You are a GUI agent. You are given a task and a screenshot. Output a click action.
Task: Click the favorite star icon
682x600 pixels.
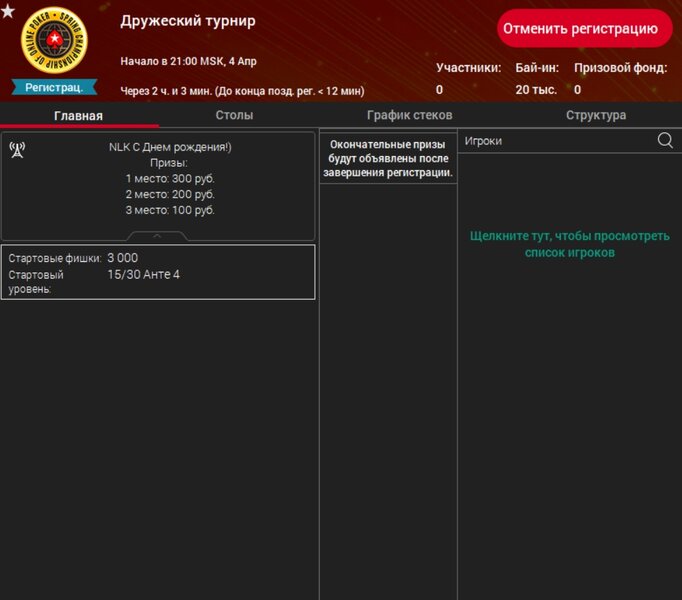tap(8, 12)
